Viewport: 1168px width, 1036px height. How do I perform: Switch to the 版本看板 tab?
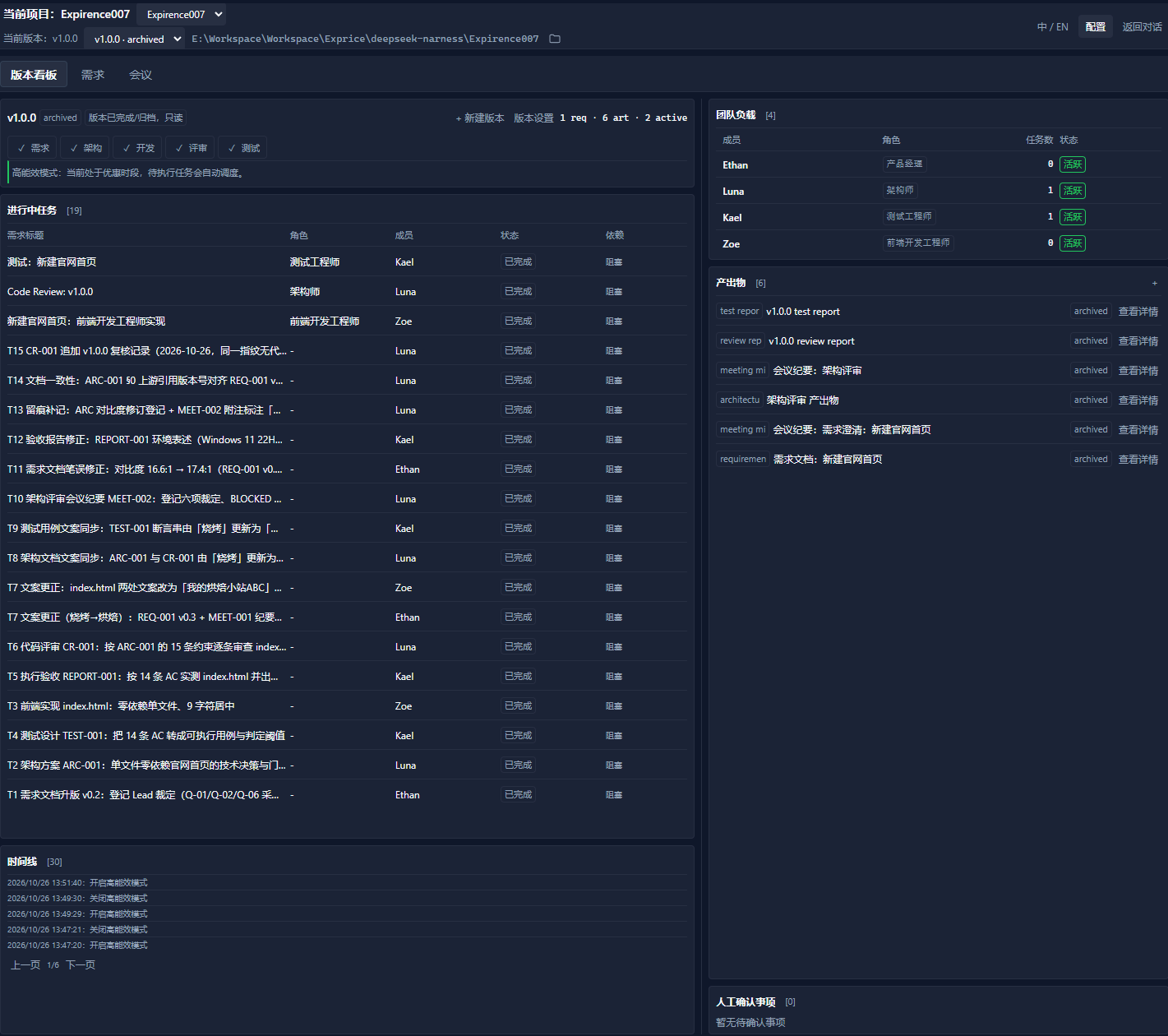click(x=34, y=75)
